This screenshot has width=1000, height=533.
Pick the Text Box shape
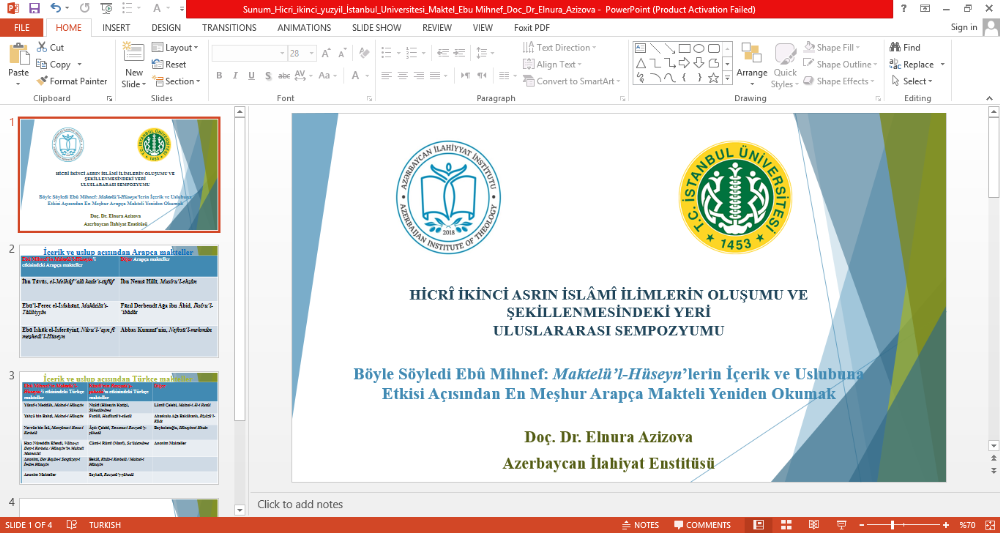[640, 48]
